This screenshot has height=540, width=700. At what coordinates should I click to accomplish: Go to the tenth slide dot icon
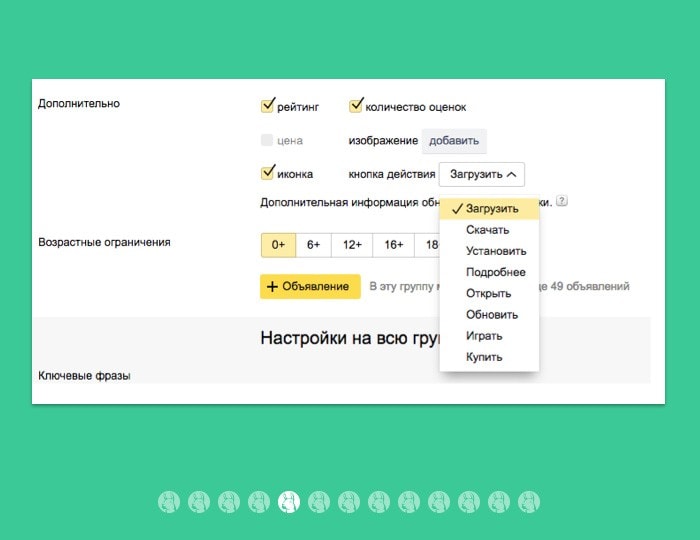click(439, 502)
